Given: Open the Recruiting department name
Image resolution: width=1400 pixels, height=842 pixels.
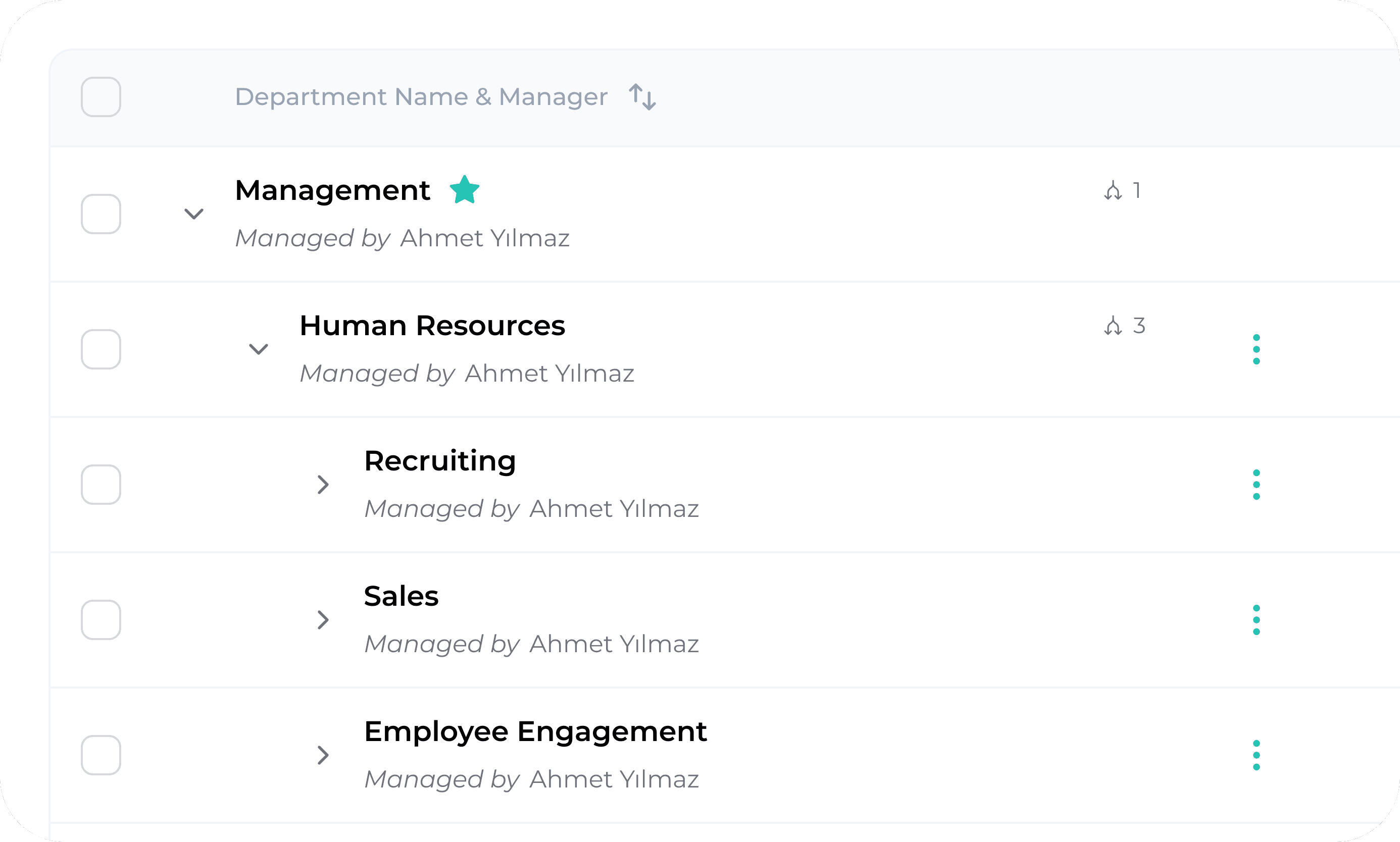Looking at the screenshot, I should (x=440, y=461).
